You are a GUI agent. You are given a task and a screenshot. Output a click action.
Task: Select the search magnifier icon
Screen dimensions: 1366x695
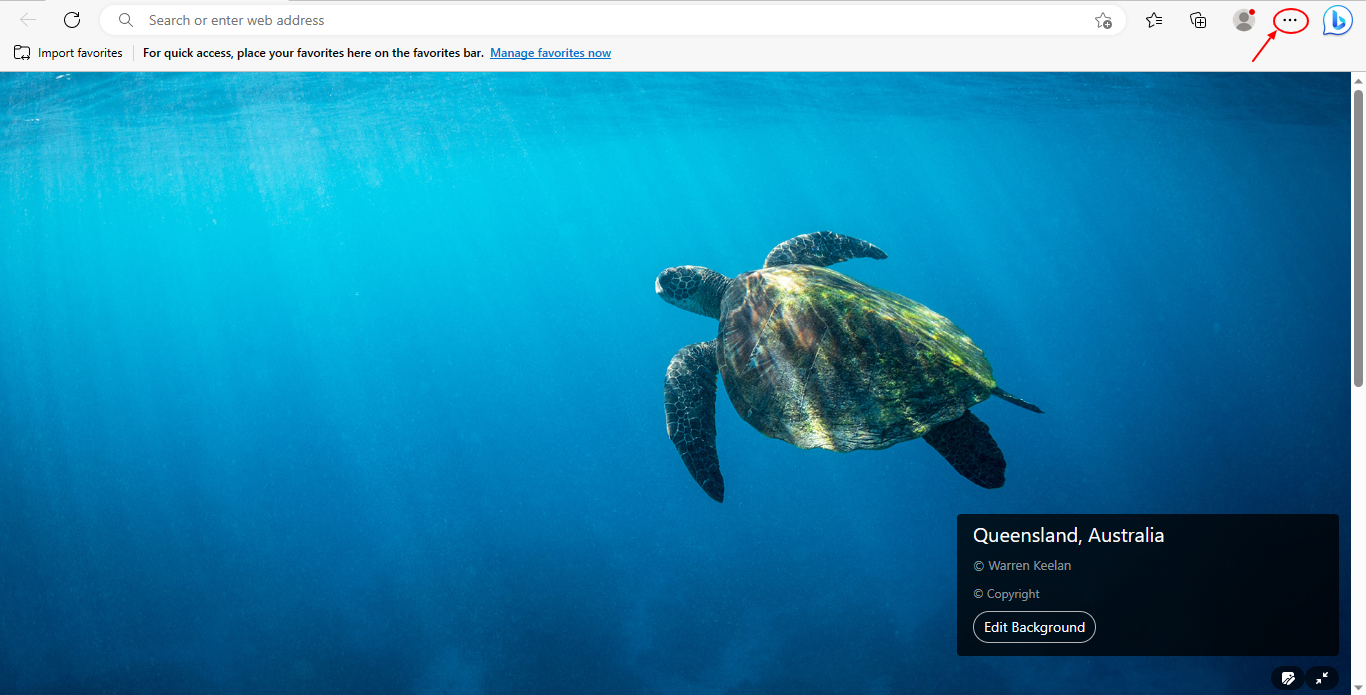(x=125, y=19)
